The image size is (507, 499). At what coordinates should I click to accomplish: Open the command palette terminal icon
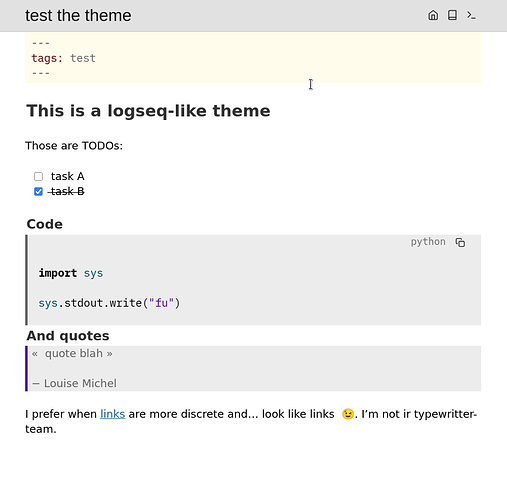471,15
